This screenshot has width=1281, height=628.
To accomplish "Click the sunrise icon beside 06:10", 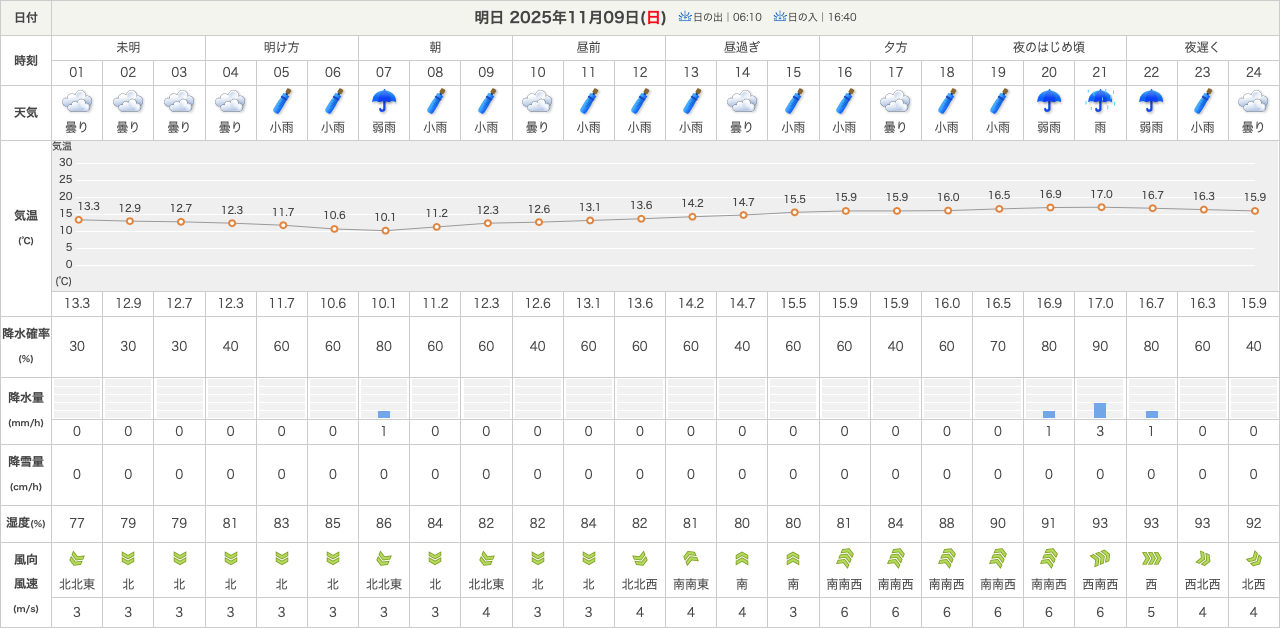I will click(685, 17).
